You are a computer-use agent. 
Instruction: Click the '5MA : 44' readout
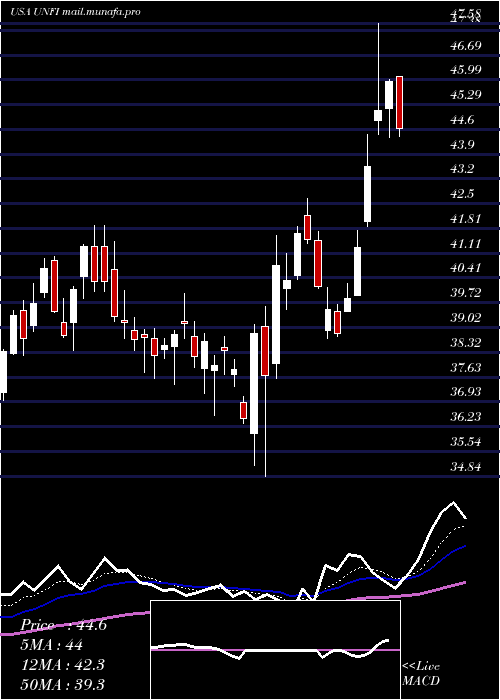[x=51, y=645]
